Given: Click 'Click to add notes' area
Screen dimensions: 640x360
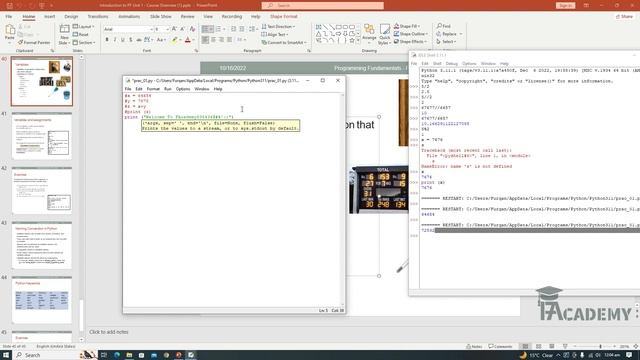Looking at the screenshot, I should point(109,332).
